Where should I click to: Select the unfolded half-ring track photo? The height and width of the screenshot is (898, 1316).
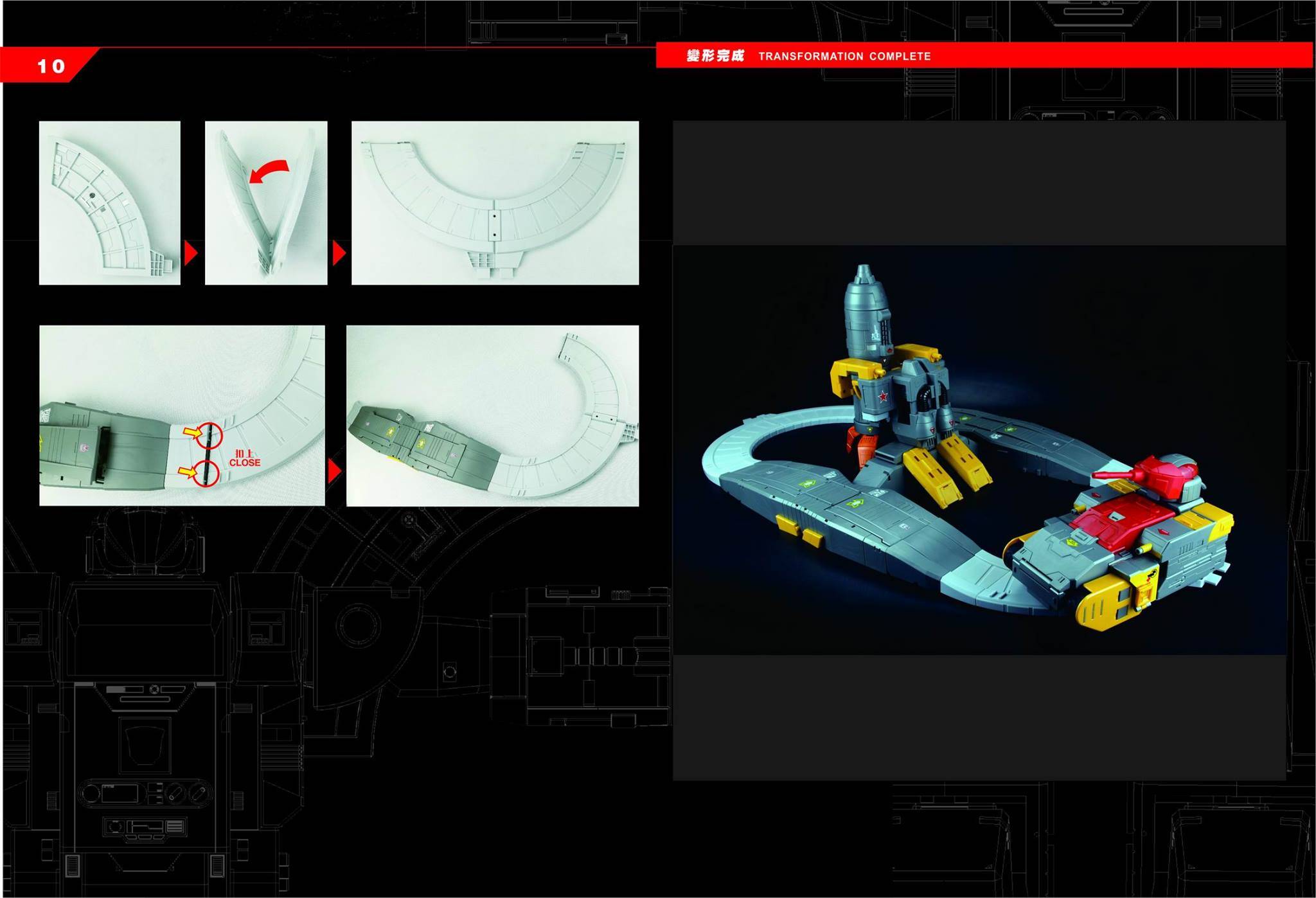(x=495, y=202)
